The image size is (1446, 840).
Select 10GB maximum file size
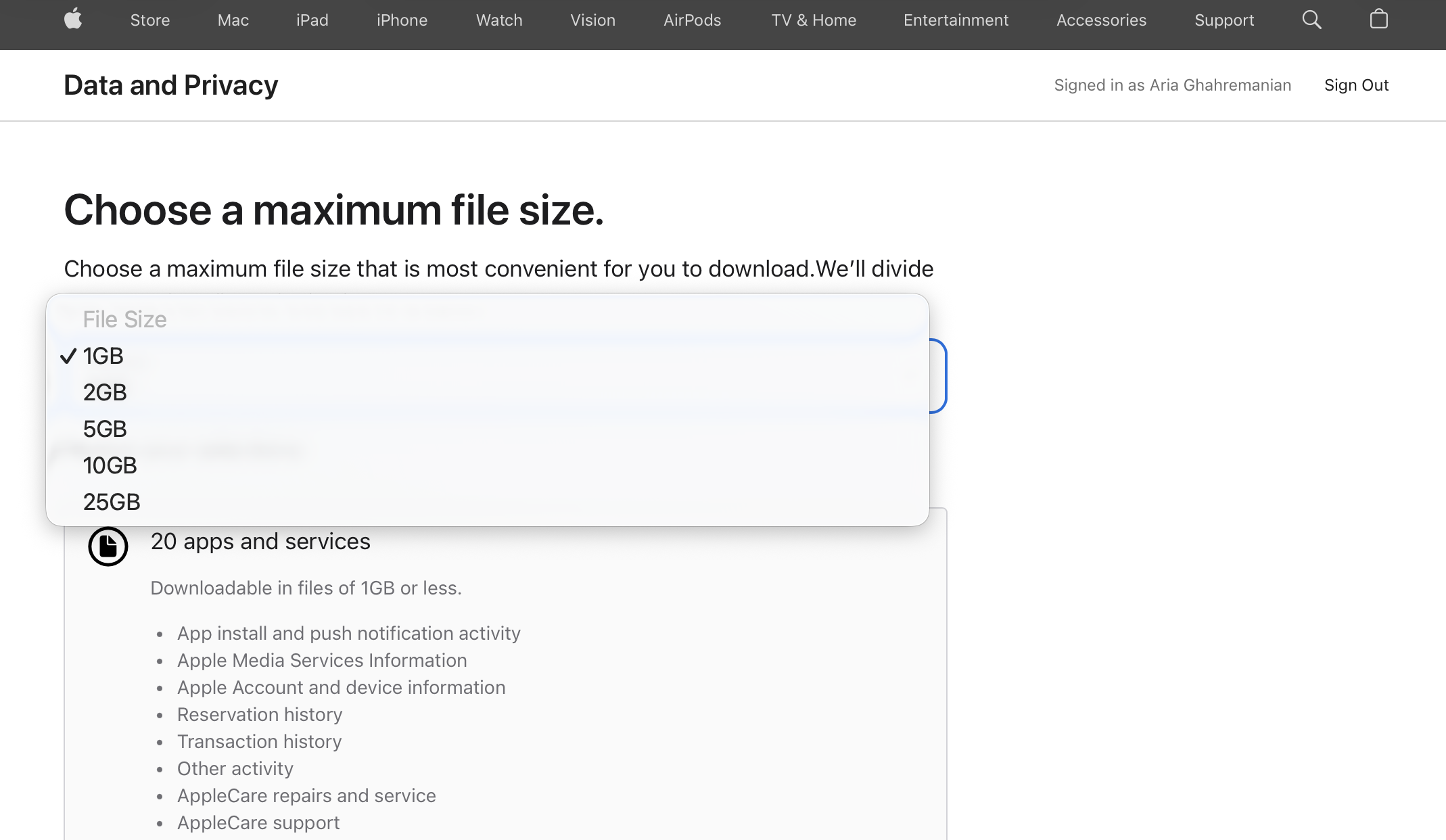click(110, 466)
